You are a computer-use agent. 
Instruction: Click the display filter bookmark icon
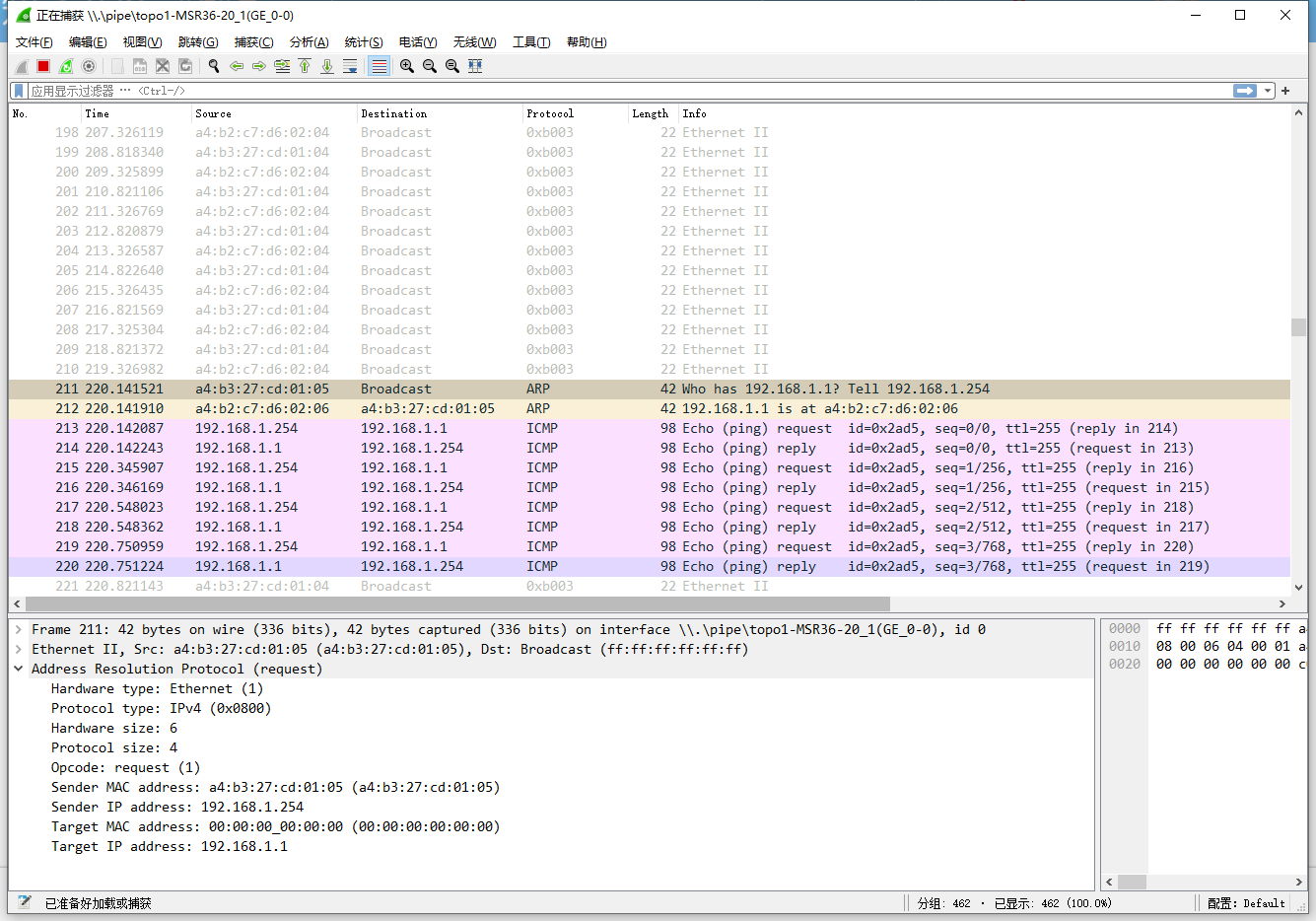(x=19, y=91)
